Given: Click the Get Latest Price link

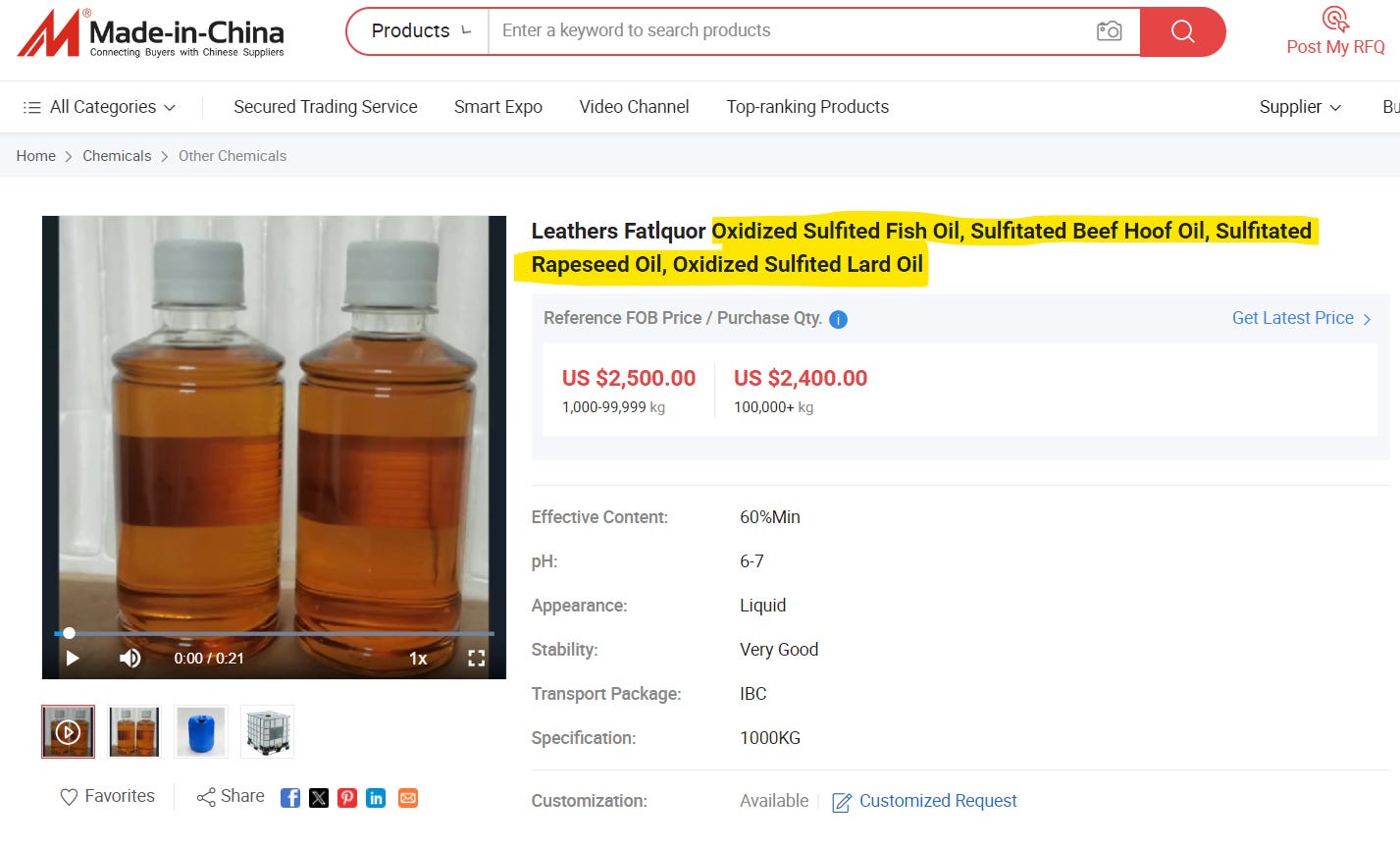Looking at the screenshot, I should click(x=1293, y=318).
